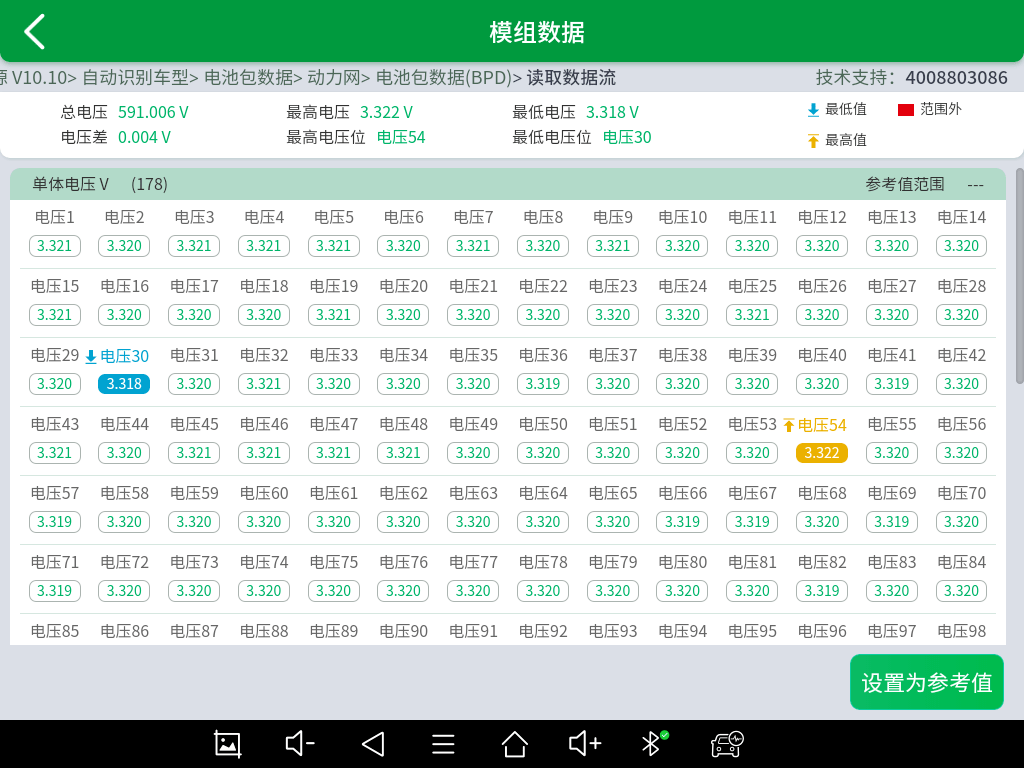Click the 自动识别车型 breadcrumb

pos(135,78)
